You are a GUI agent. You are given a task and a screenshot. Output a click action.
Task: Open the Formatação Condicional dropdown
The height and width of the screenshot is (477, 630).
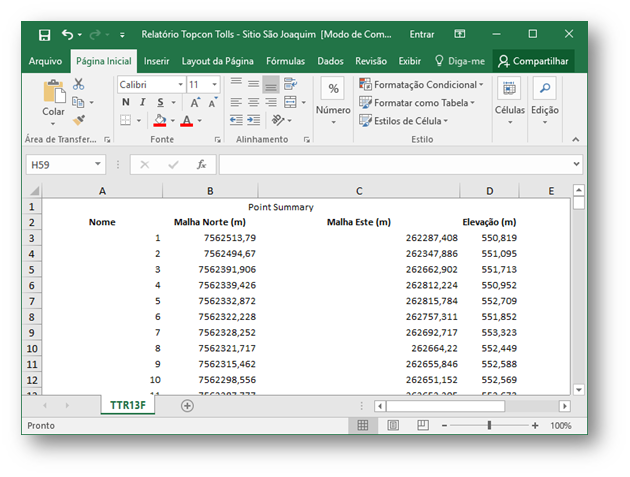pyautogui.click(x=420, y=85)
